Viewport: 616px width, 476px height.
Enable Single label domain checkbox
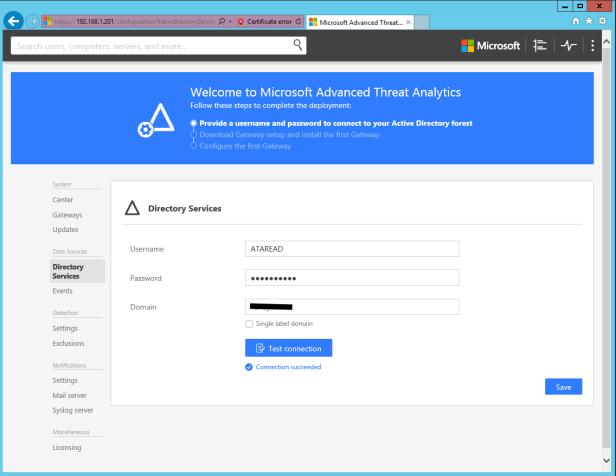click(x=249, y=324)
